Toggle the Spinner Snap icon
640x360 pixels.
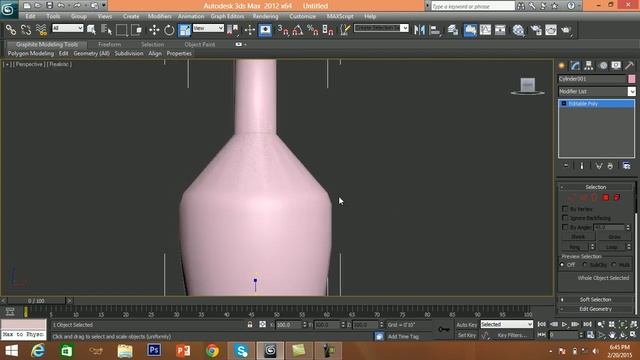[328, 30]
